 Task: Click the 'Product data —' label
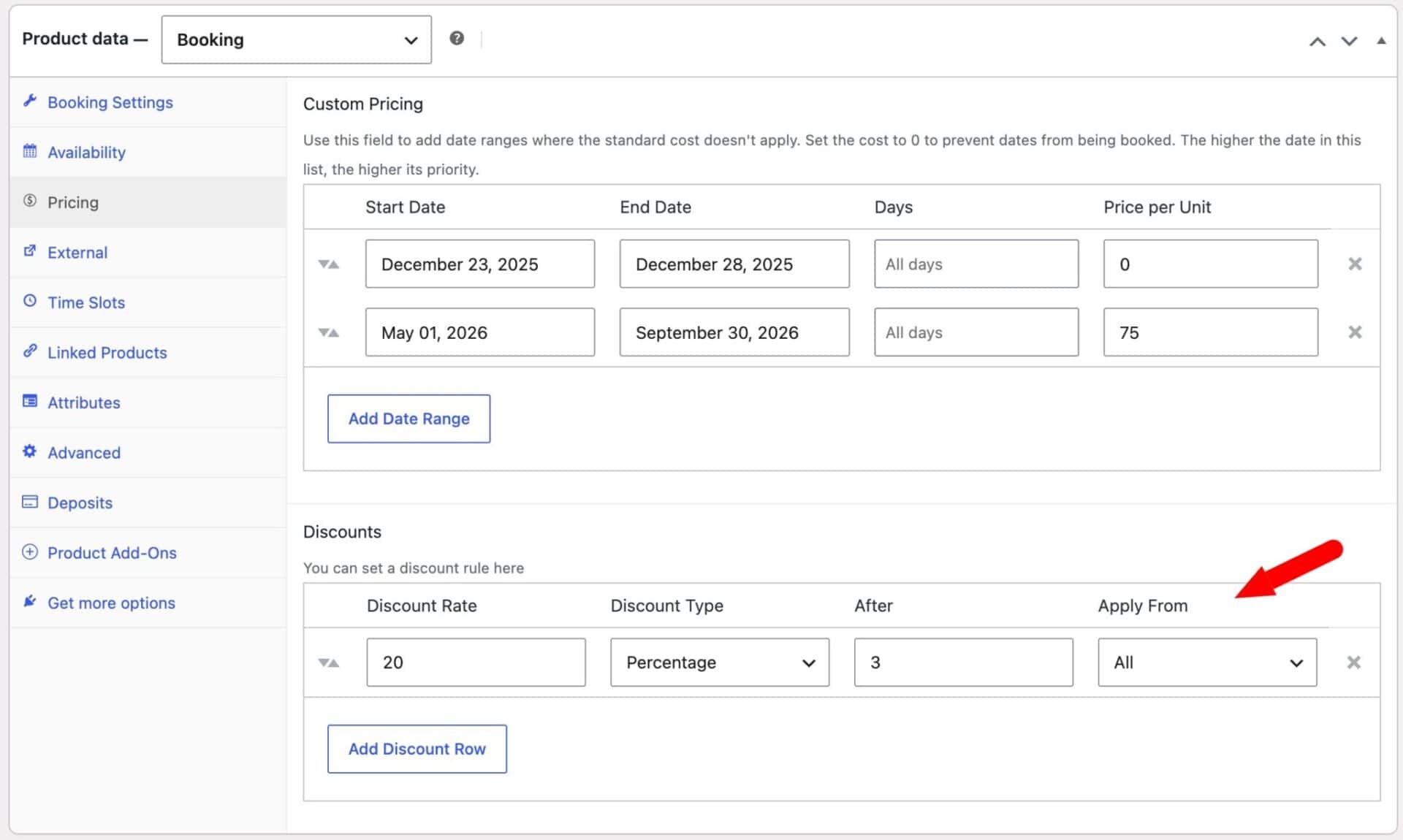[x=85, y=39]
